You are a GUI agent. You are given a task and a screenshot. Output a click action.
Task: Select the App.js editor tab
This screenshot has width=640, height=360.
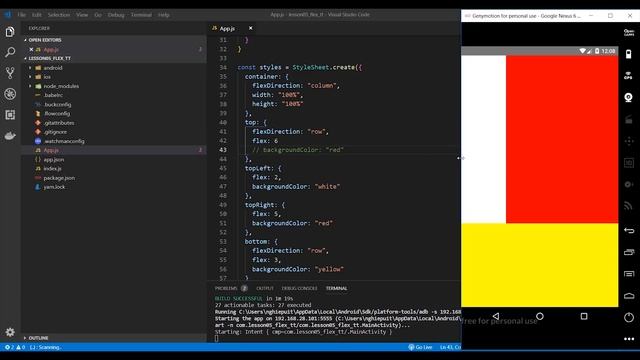pyautogui.click(x=227, y=28)
